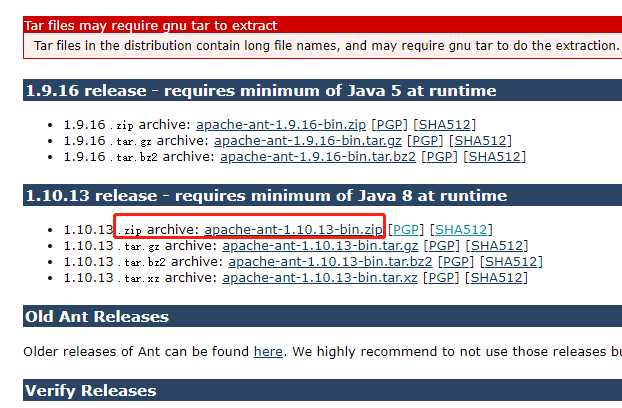Screen dimensions: 622x408
Task: Click the '1.9.16 .tar.gz archive:' label
Action: pos(136,141)
